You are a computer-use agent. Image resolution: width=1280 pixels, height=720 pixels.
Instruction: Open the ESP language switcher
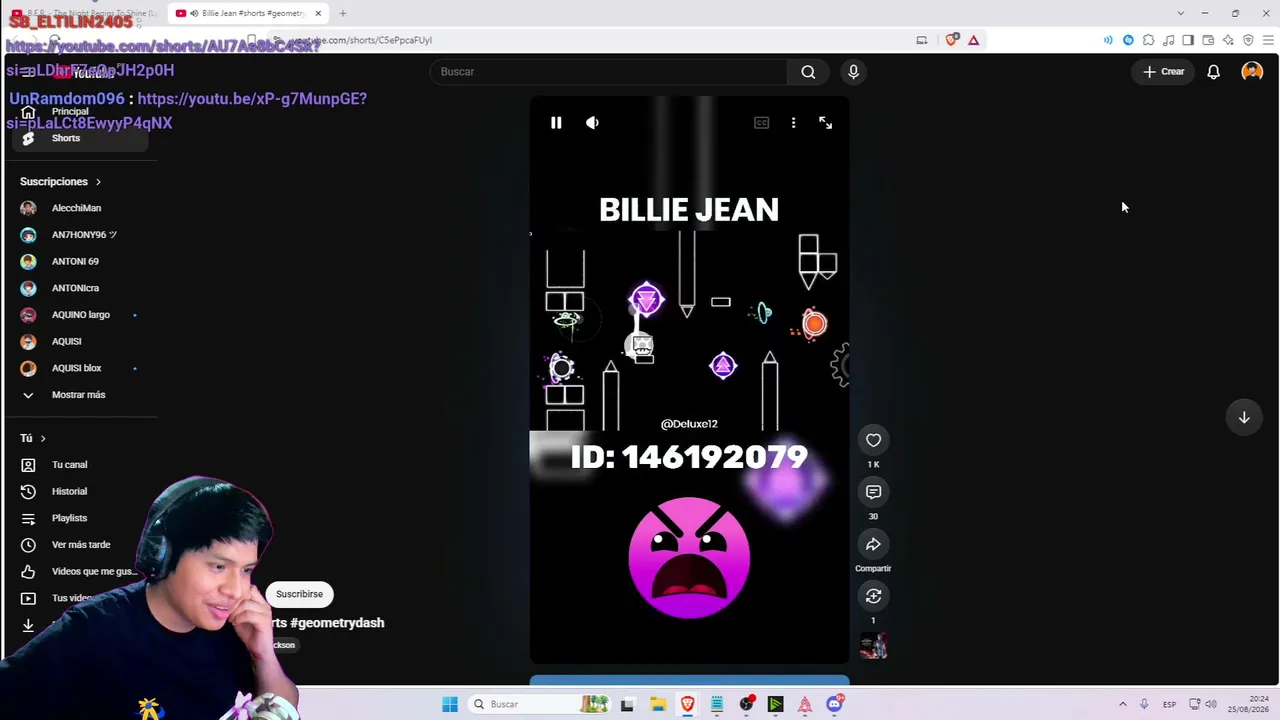[x=1169, y=704]
